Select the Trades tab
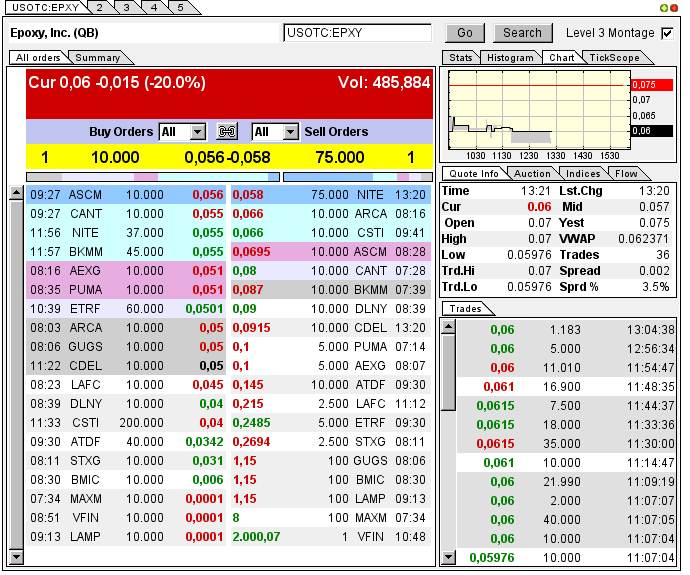The width and height of the screenshot is (690, 575). (466, 309)
